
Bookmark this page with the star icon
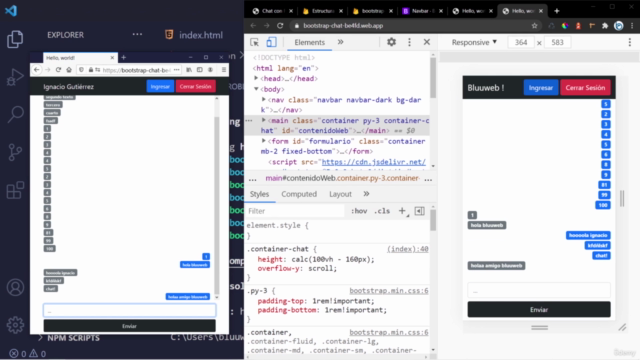[534, 25]
